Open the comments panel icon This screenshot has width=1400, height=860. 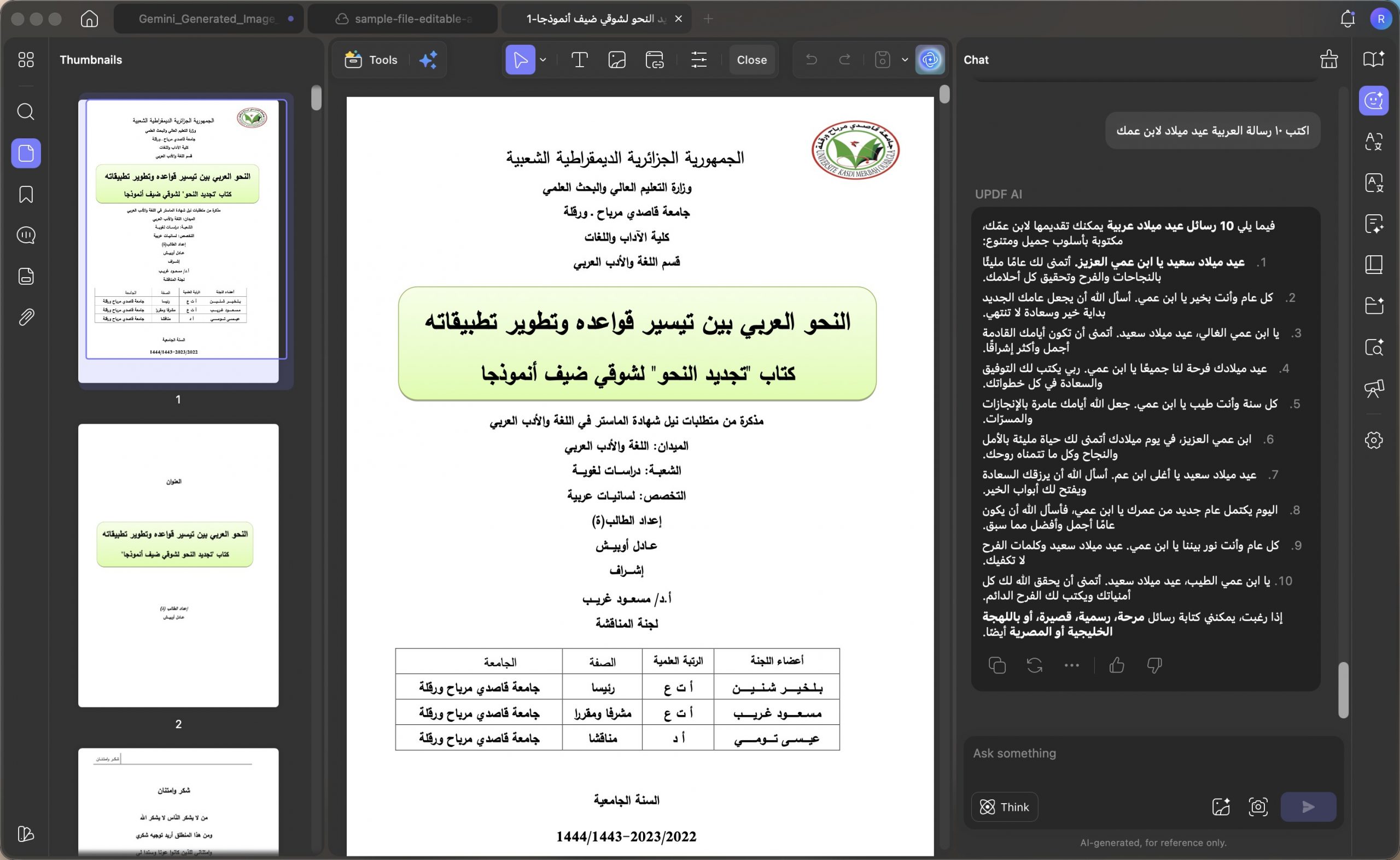[26, 235]
